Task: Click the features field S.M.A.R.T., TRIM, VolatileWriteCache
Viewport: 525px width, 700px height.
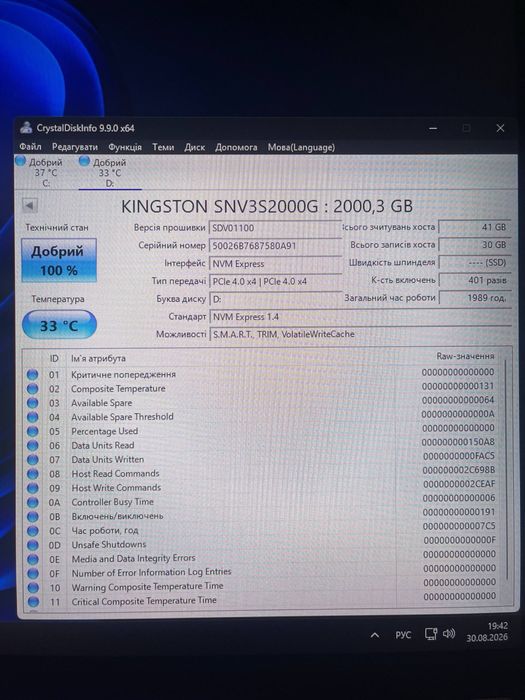Action: click(x=360, y=334)
